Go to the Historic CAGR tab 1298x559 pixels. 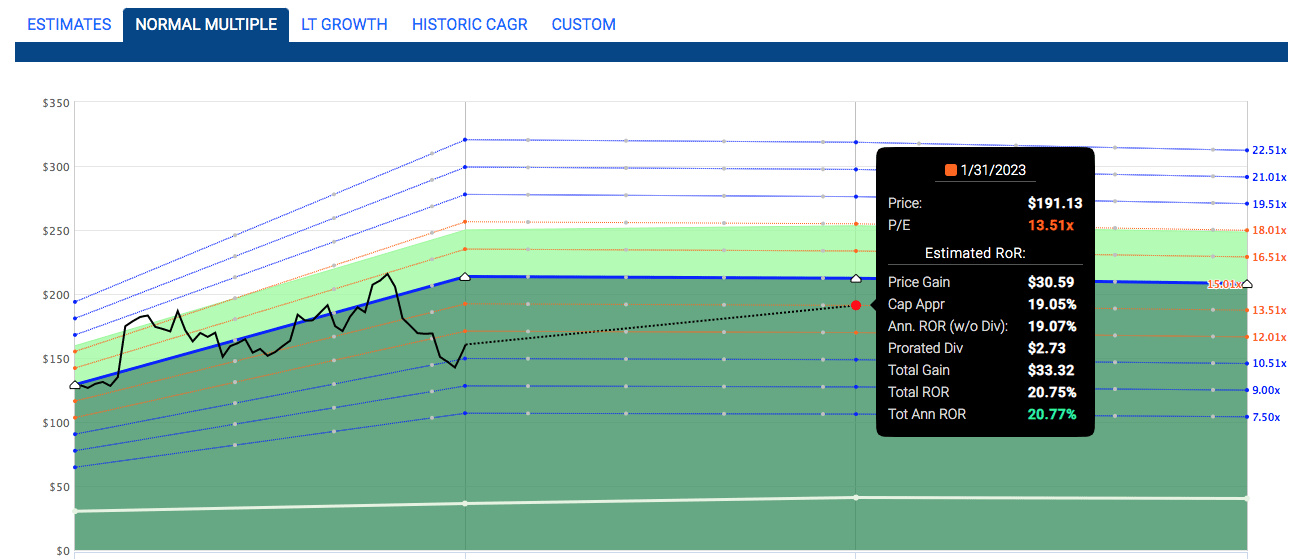469,24
